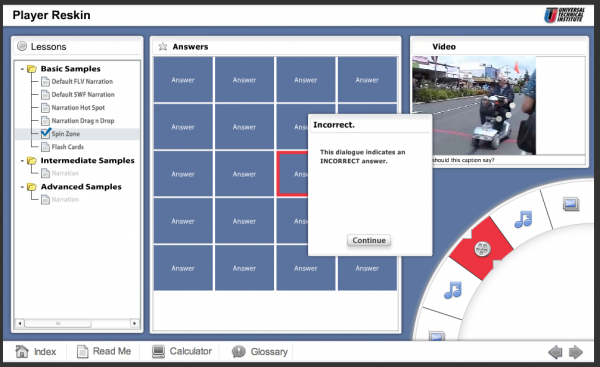Screen dimensions: 600x367
Task: Click the Answers panel heading
Action: coord(190,47)
